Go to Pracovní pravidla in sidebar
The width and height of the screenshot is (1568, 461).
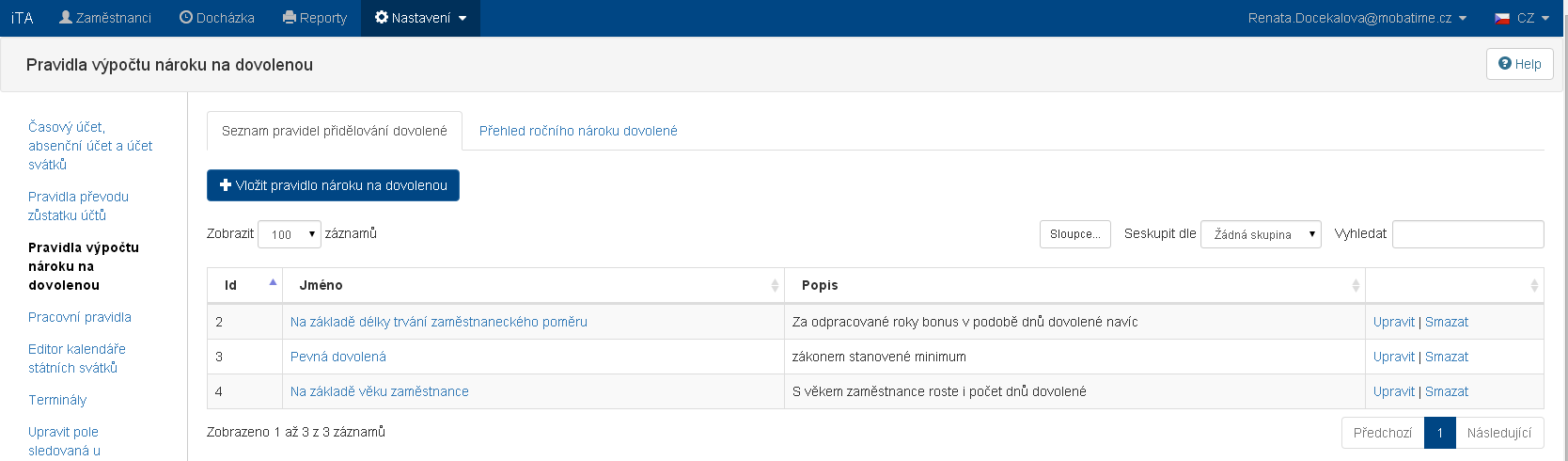tap(80, 317)
